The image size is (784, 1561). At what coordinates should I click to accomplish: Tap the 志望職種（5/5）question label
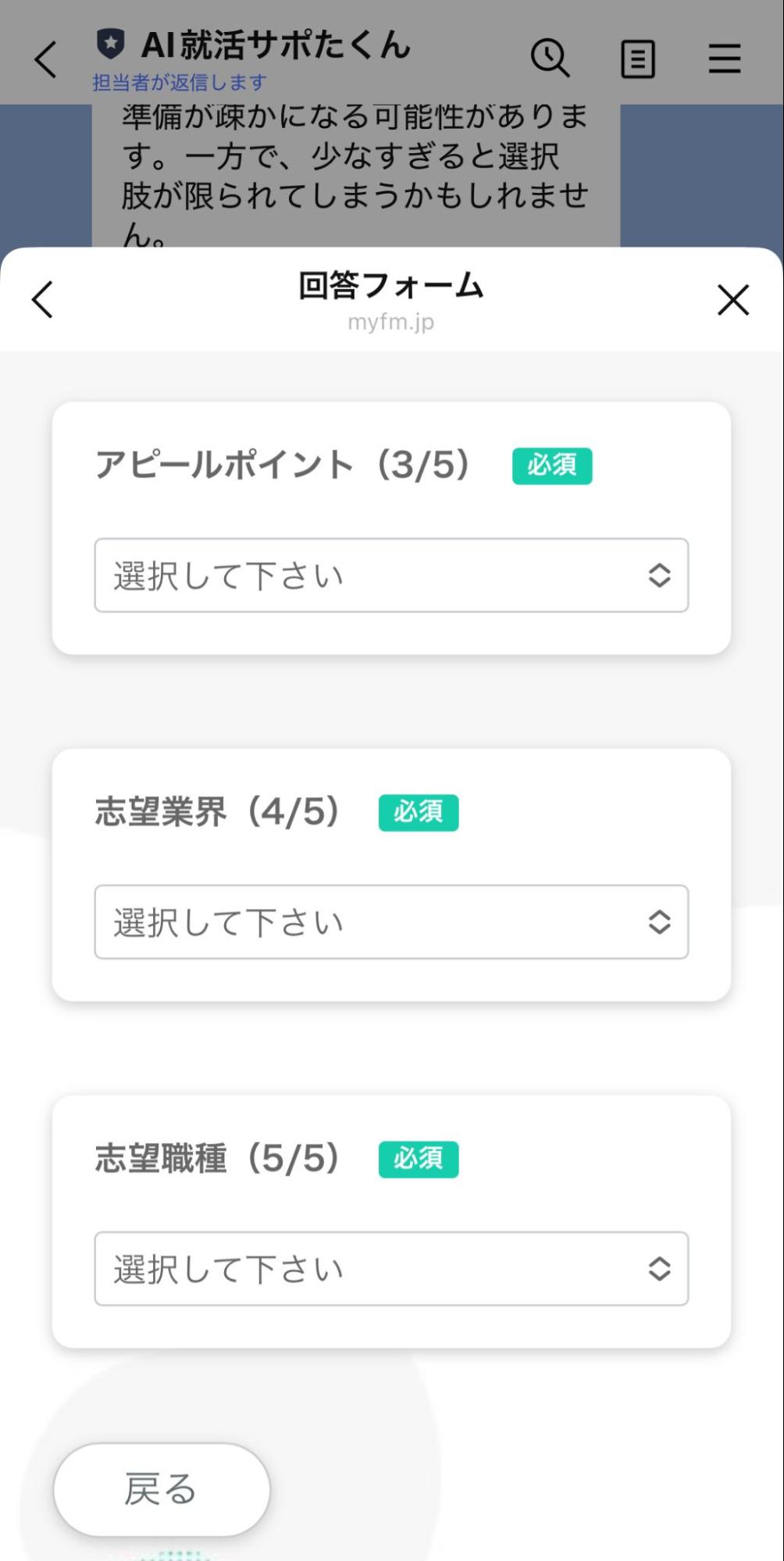[x=217, y=1159]
